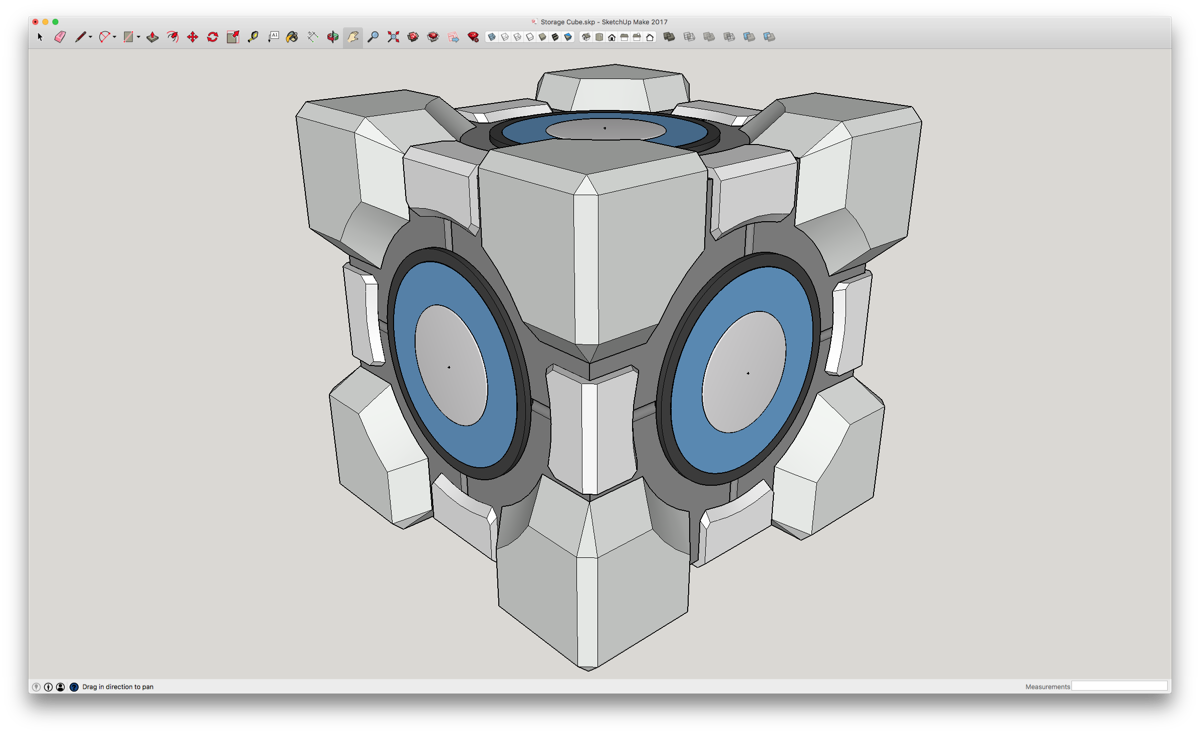1200x734 pixels.
Task: Choose the Text label tool
Action: point(273,37)
